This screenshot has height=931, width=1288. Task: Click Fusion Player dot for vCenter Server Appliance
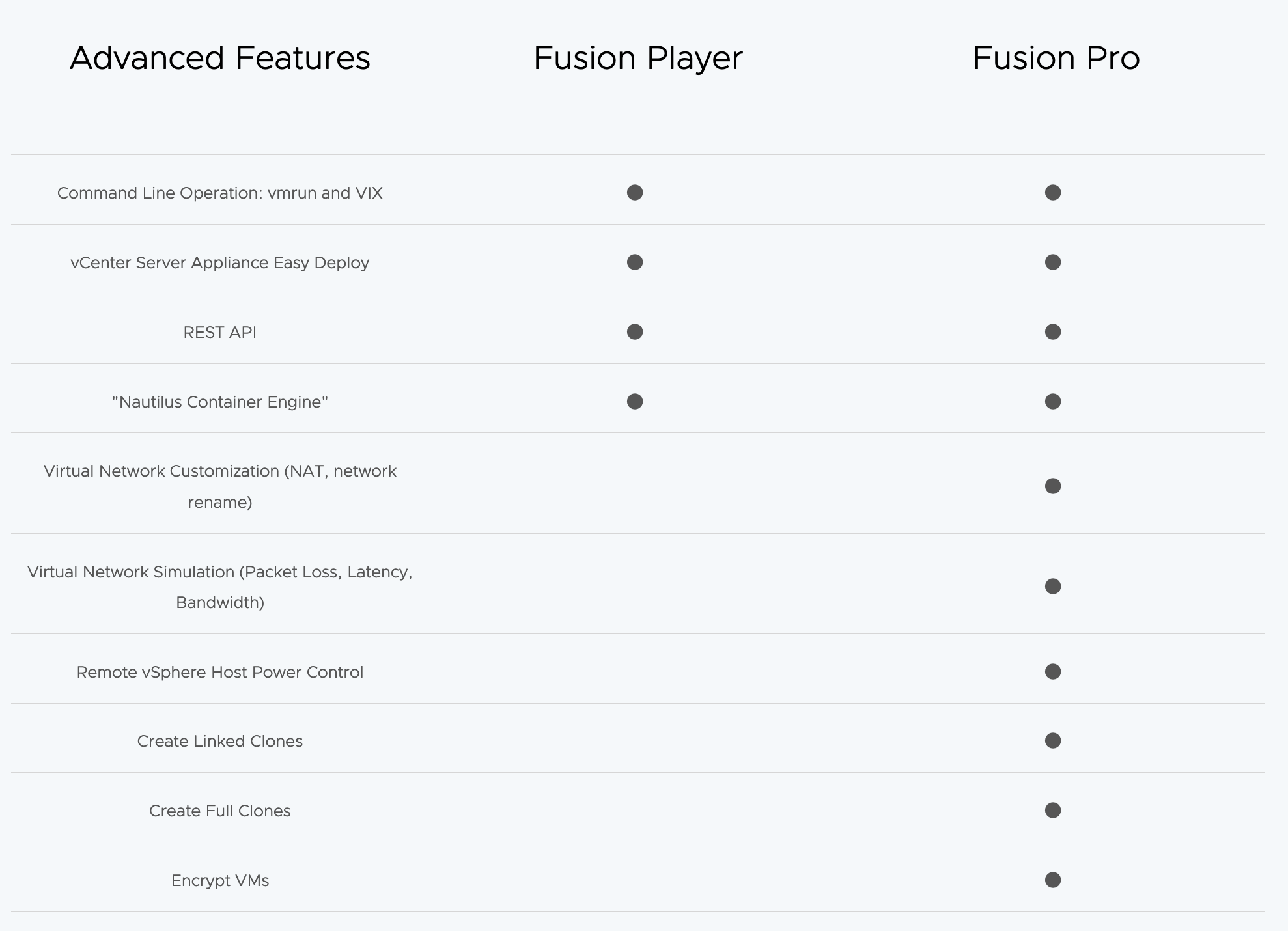pyautogui.click(x=635, y=262)
